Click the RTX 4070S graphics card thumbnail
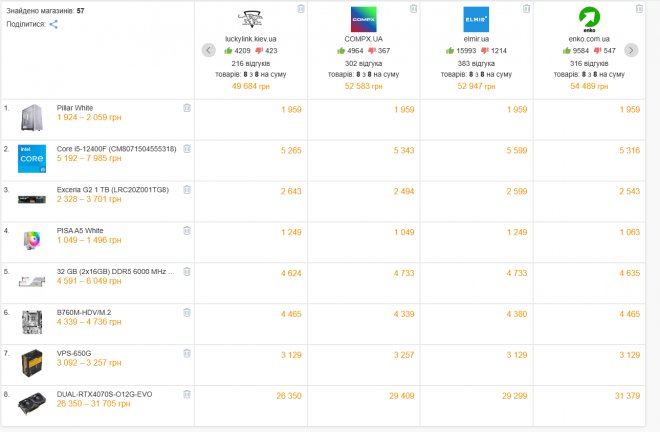Viewport: 660px width, 432px height. click(31, 400)
